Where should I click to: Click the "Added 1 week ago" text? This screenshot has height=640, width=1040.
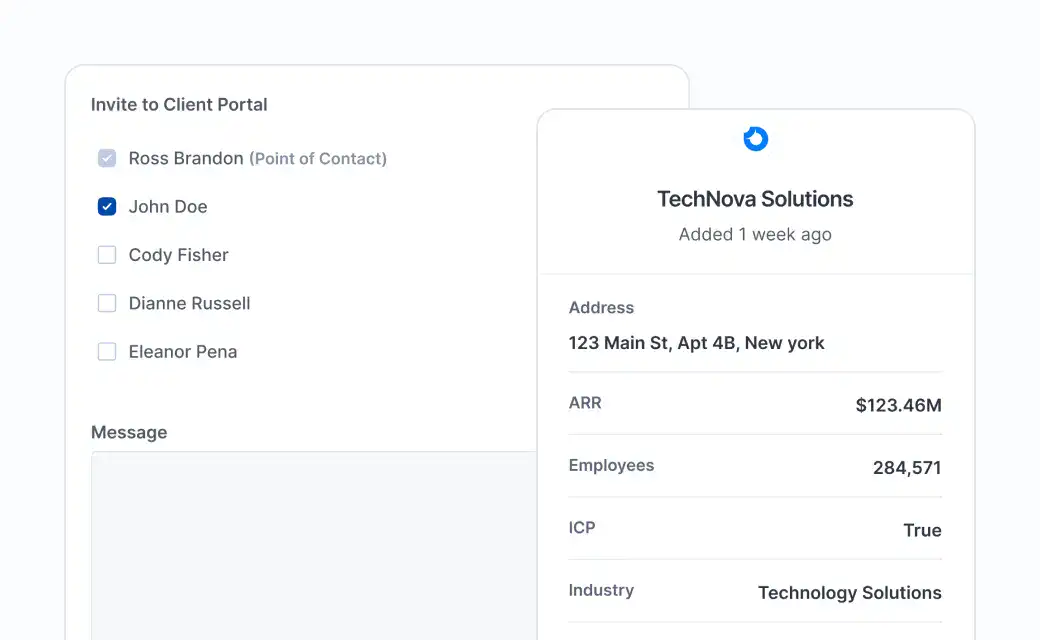(755, 234)
